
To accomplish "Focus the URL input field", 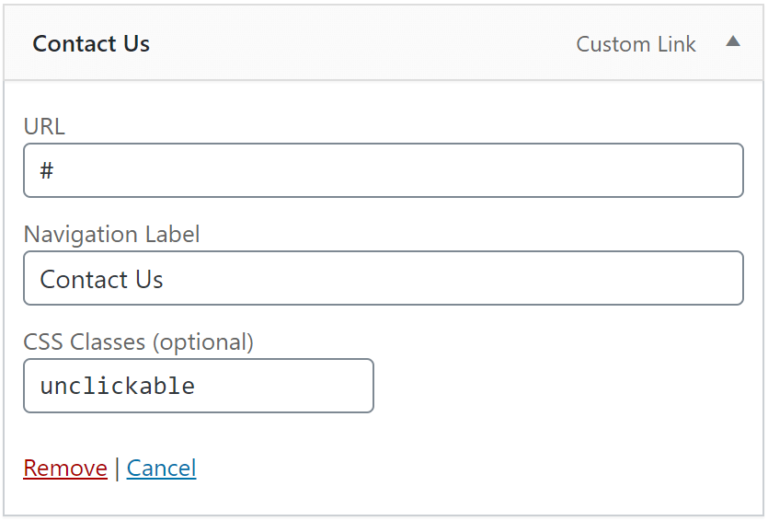I will click(x=384, y=170).
